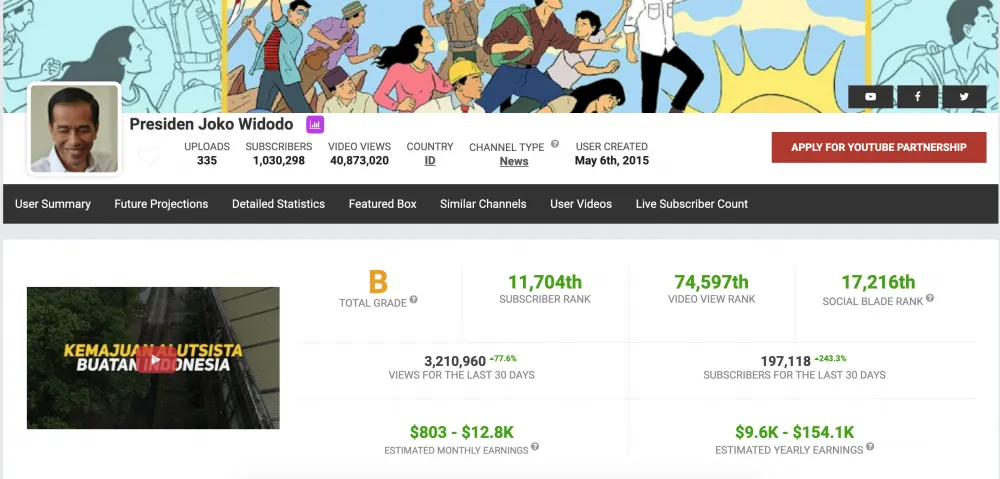Click the 17,216th Social Blade rank
Viewport: 1000px width, 479px height.
(878, 282)
